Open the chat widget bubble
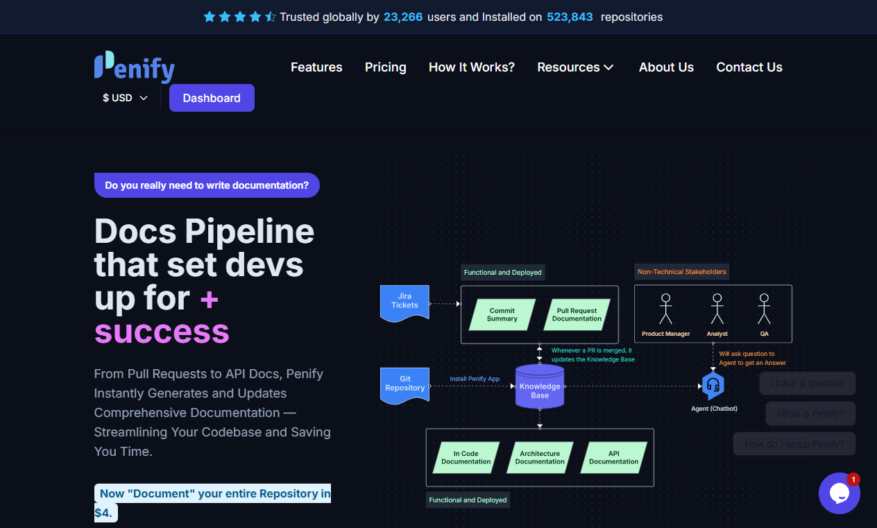Viewport: 877px width, 528px height. pos(839,493)
